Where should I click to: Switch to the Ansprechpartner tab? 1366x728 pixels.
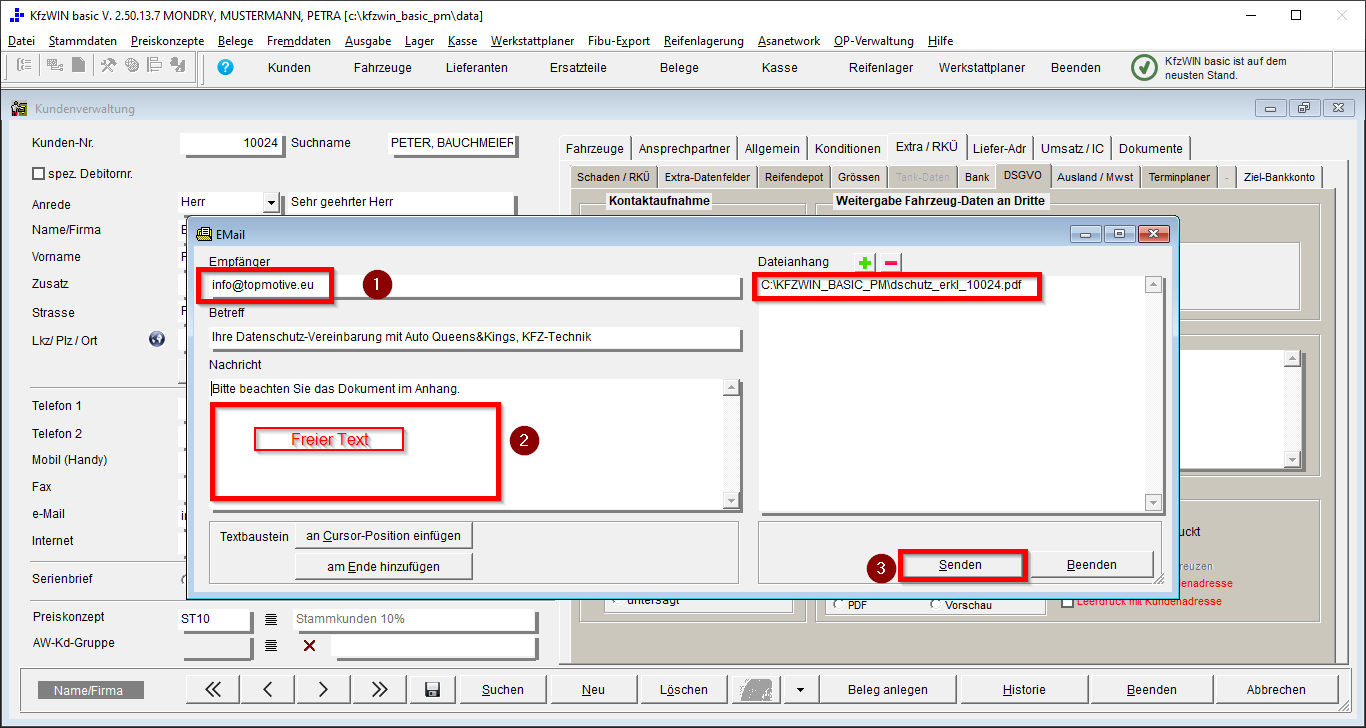[x=684, y=148]
